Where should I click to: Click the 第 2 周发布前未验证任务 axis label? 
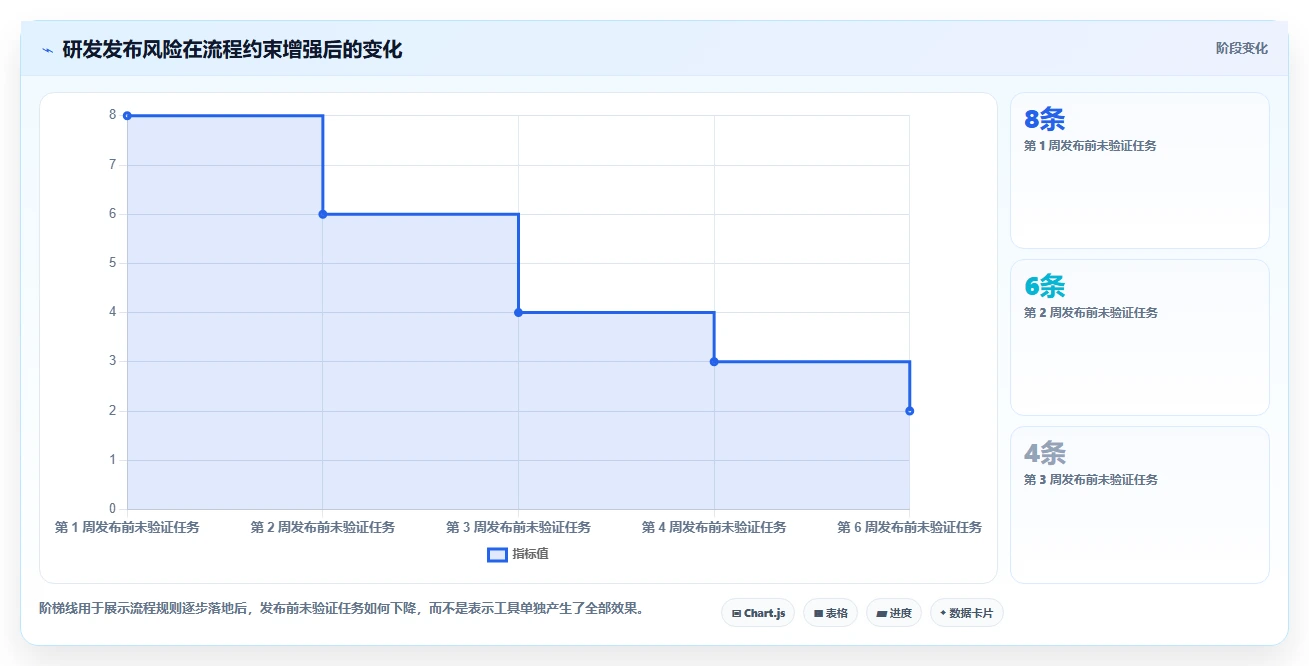point(323,527)
